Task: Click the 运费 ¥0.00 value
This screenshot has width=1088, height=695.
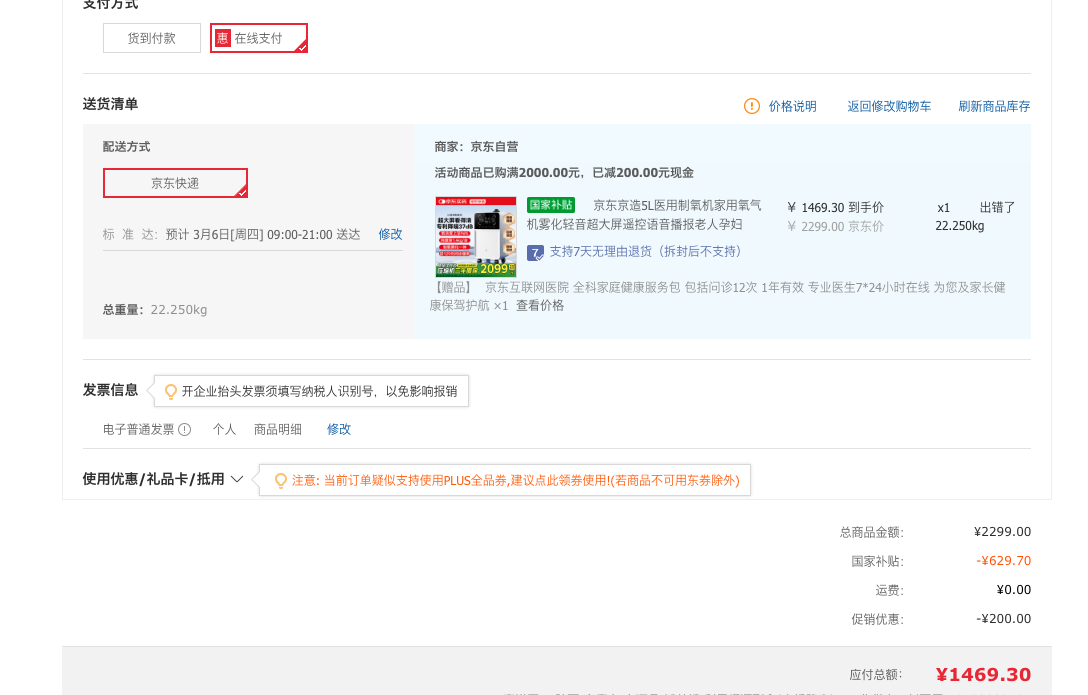Action: coord(1013,590)
